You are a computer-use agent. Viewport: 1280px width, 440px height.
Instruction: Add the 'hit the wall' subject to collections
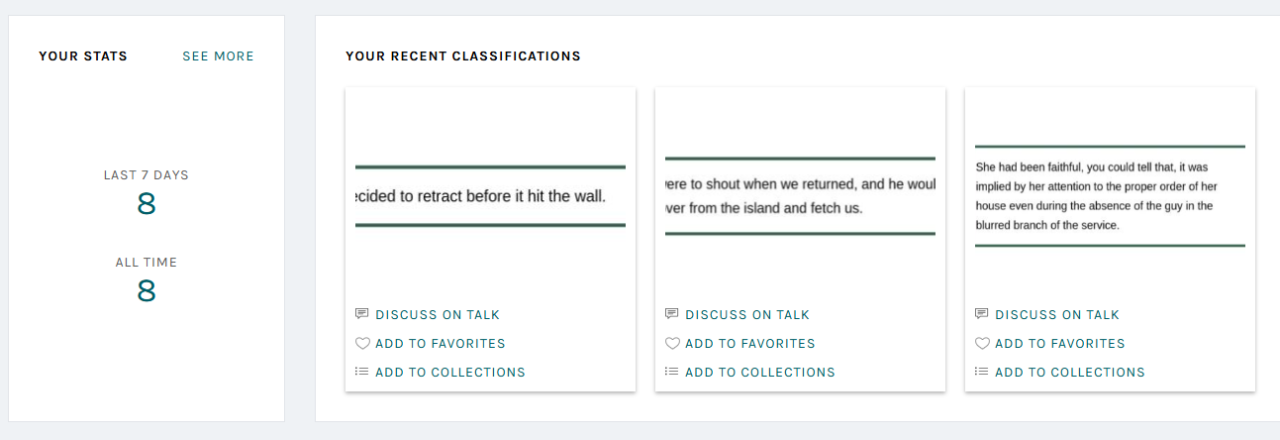(x=450, y=373)
